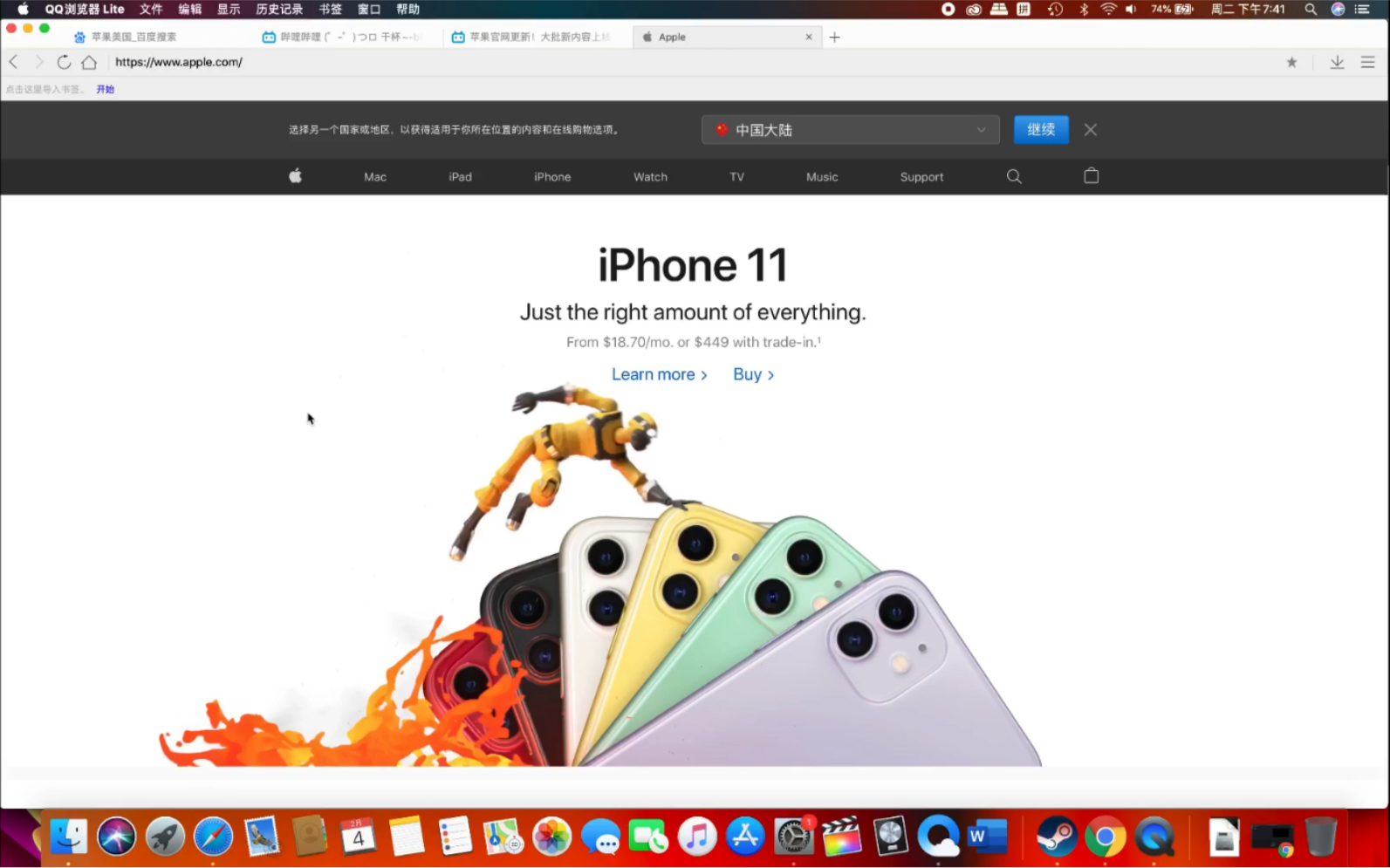Open the App Store from the Dock
This screenshot has height=868, width=1390.
pyautogui.click(x=745, y=837)
